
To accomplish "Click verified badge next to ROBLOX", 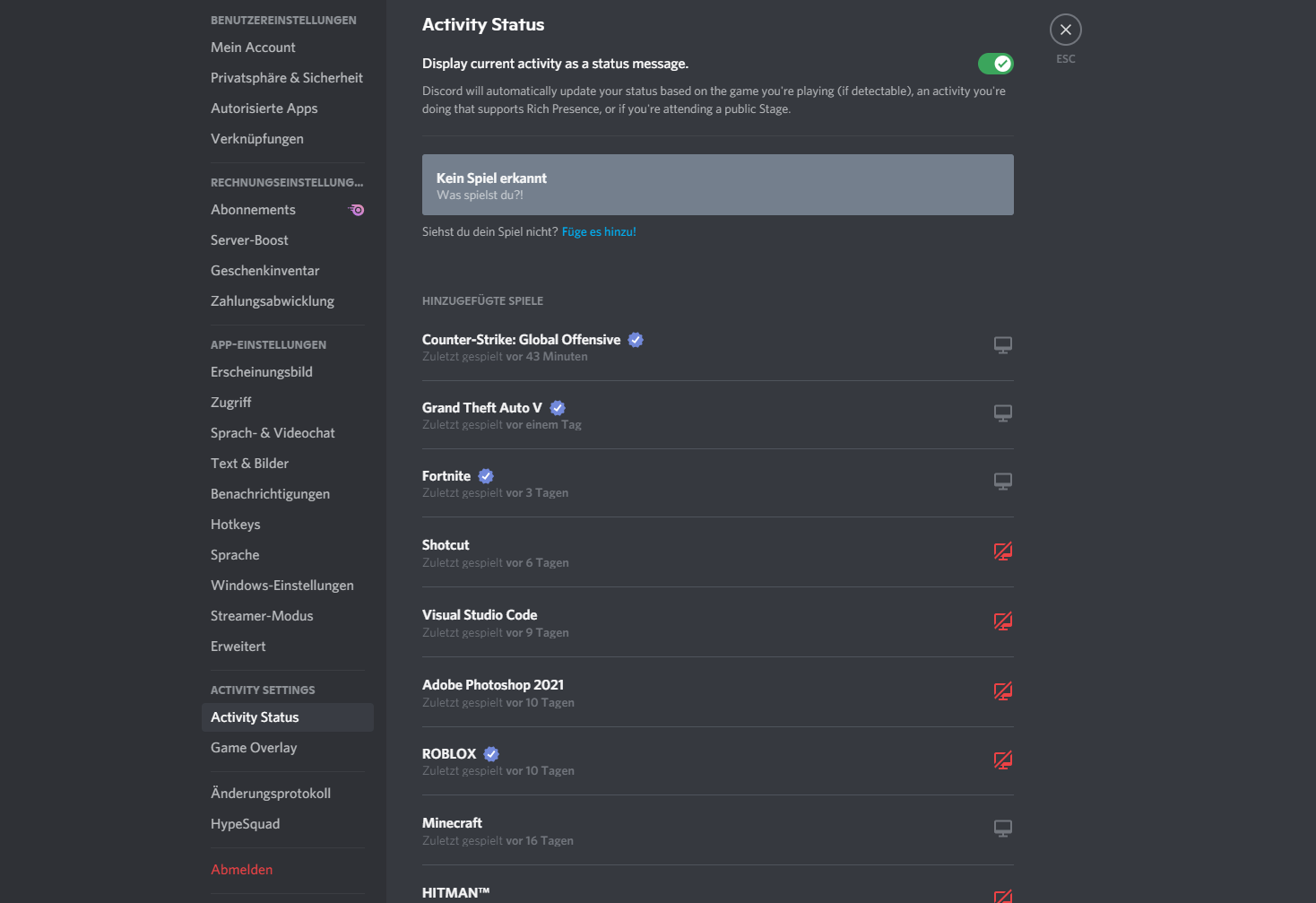I will coord(491,754).
